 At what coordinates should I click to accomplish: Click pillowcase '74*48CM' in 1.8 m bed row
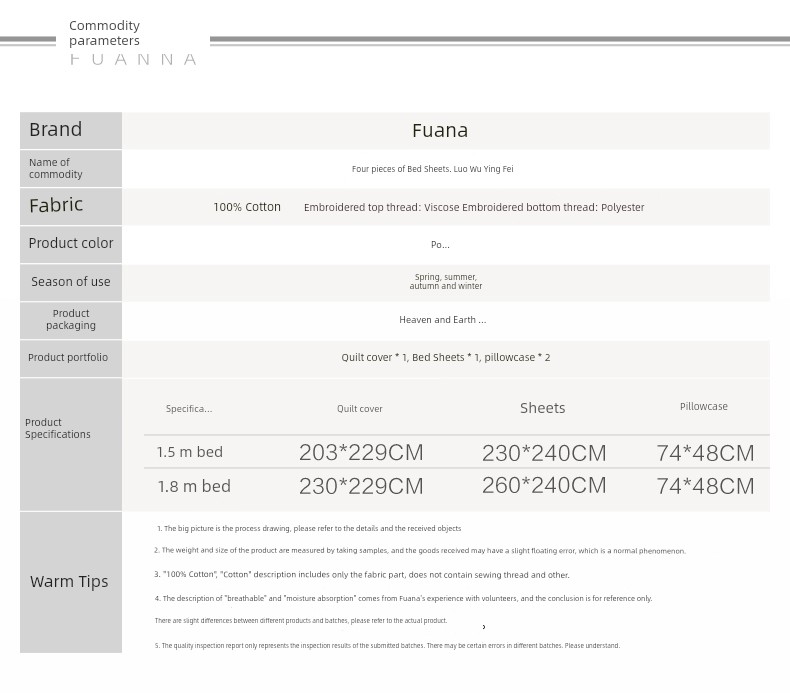(705, 486)
